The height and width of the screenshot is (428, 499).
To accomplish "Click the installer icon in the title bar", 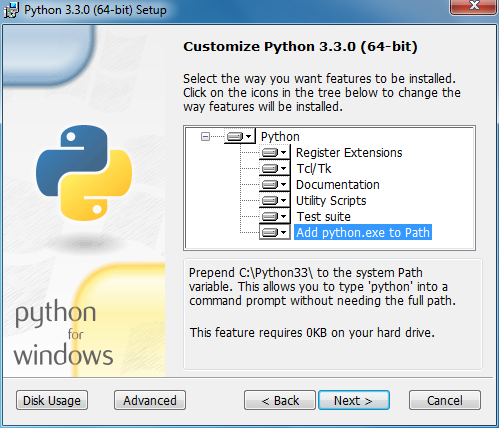I will pyautogui.click(x=11, y=10).
